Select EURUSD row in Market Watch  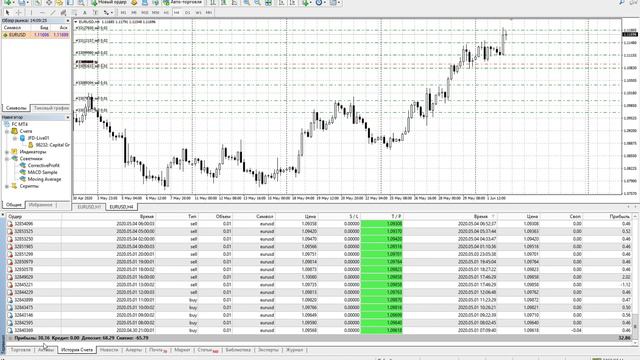[36, 35]
